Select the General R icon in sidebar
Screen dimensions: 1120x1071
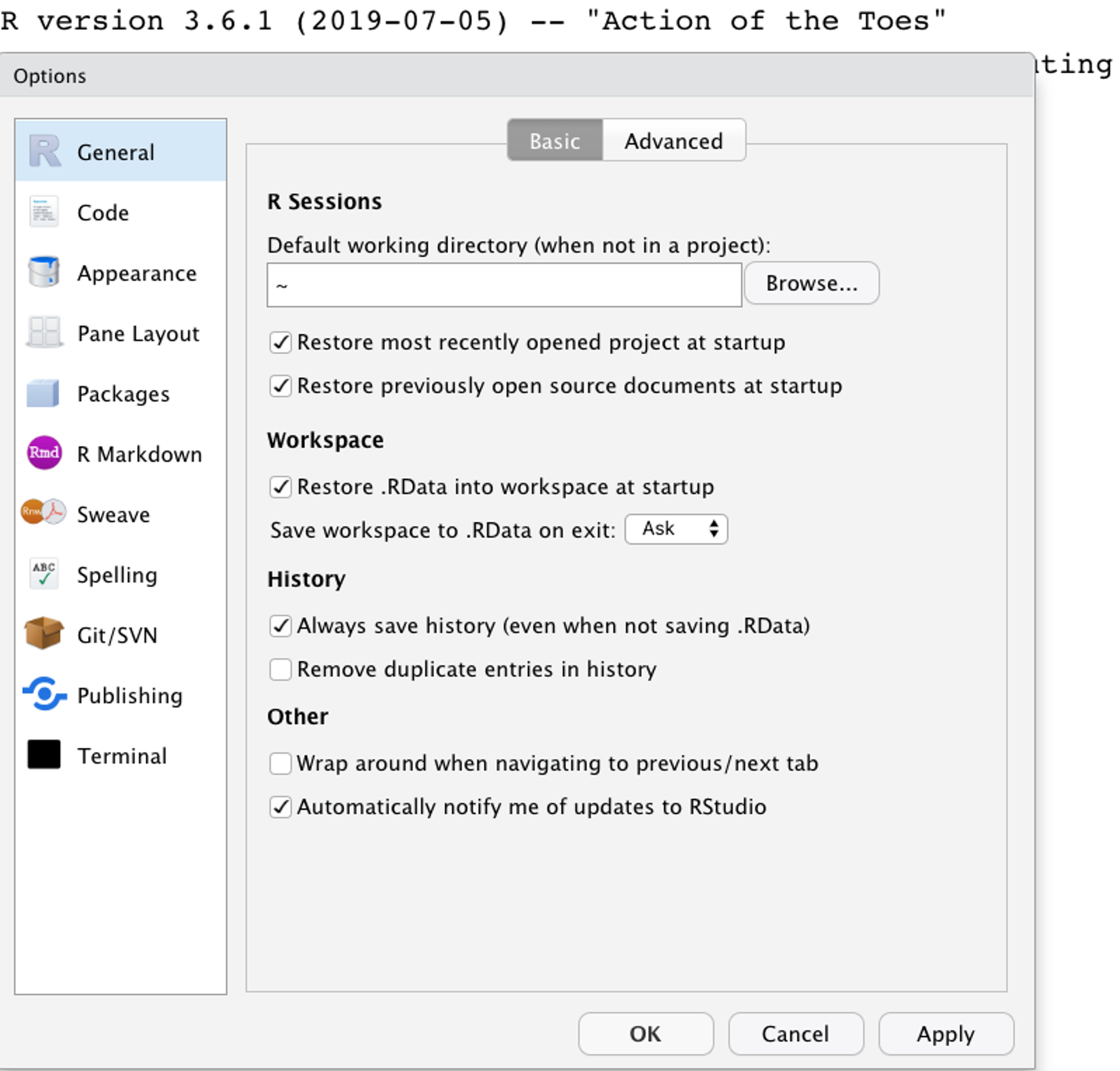click(45, 151)
